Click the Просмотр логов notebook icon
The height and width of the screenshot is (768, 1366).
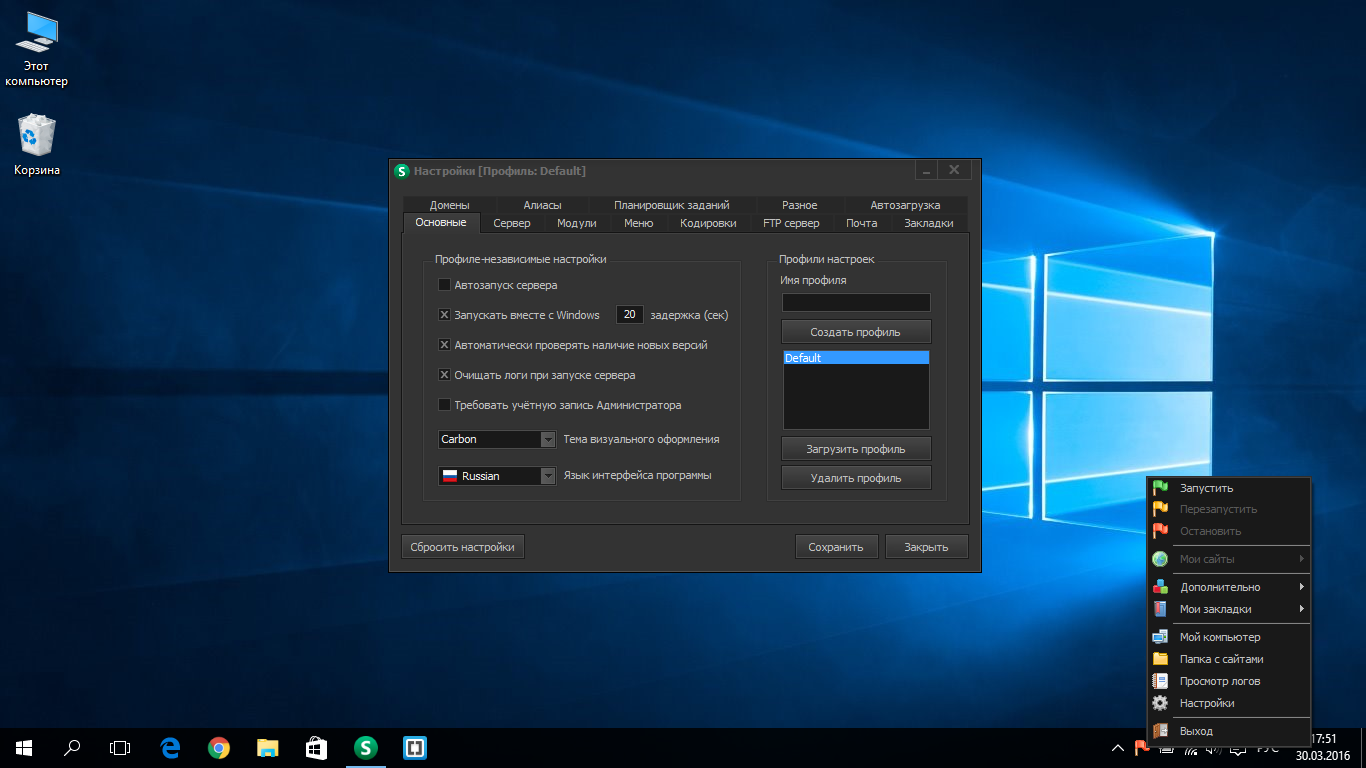pos(1160,681)
